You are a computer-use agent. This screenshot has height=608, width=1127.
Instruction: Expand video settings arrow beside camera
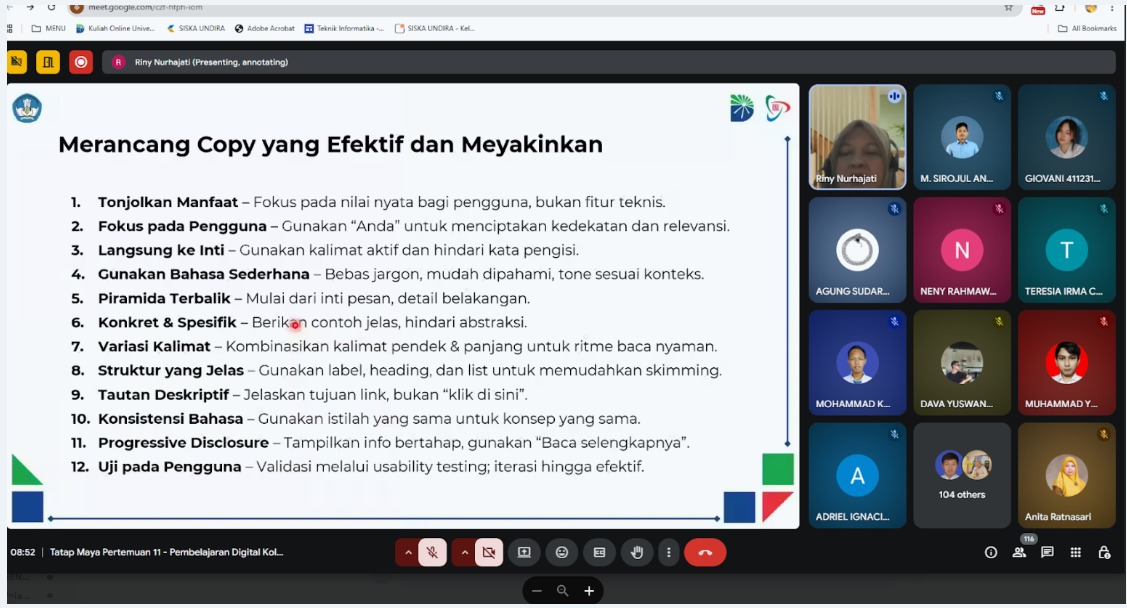(464, 553)
